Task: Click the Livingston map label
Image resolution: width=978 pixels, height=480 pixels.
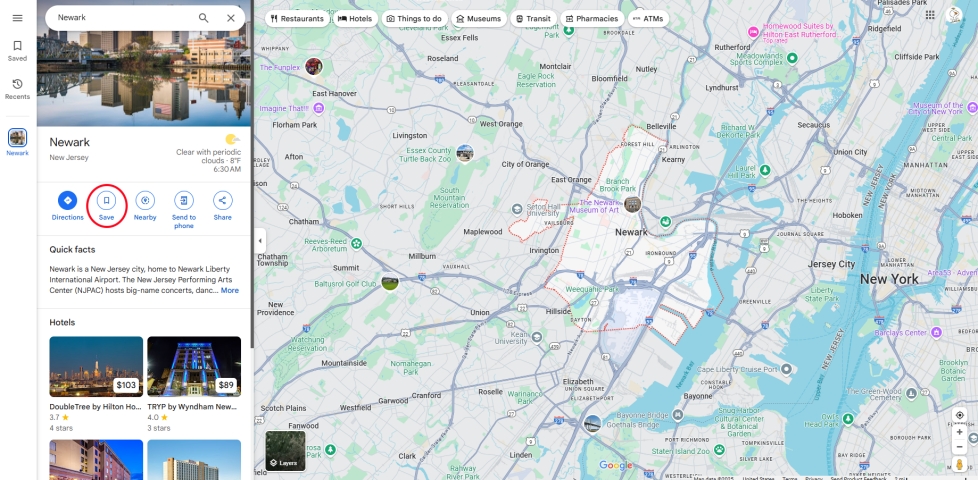Action: point(410,136)
